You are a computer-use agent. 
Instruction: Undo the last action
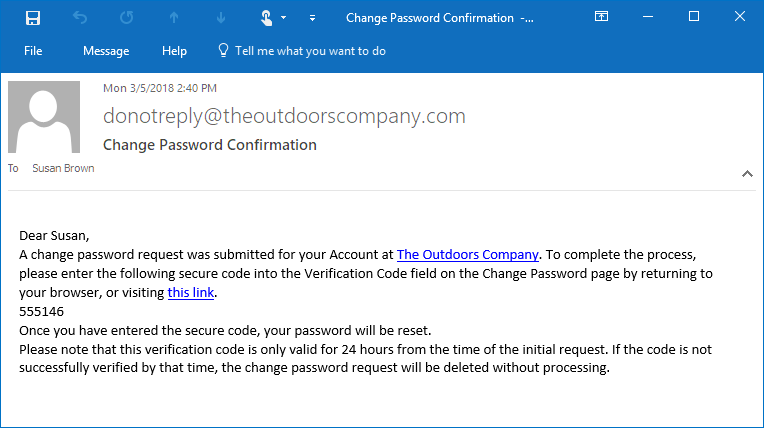click(x=80, y=18)
